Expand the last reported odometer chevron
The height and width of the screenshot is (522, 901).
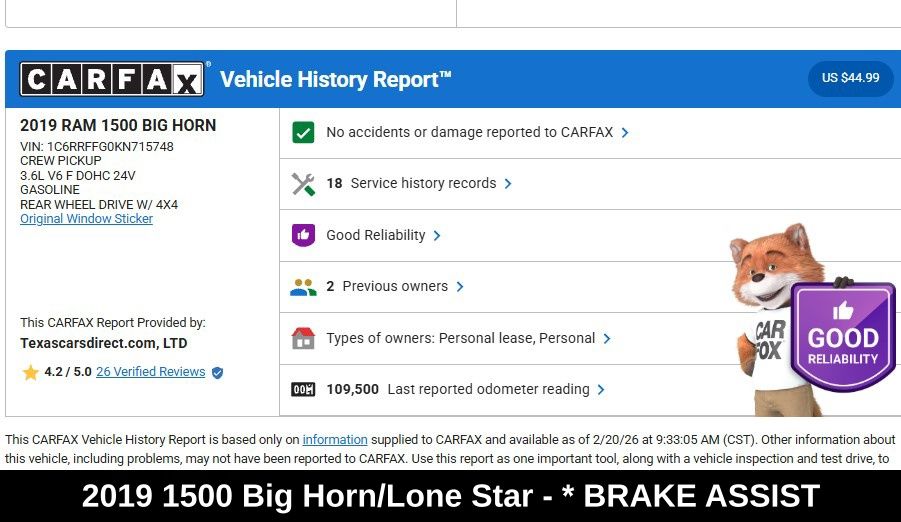tap(601, 390)
